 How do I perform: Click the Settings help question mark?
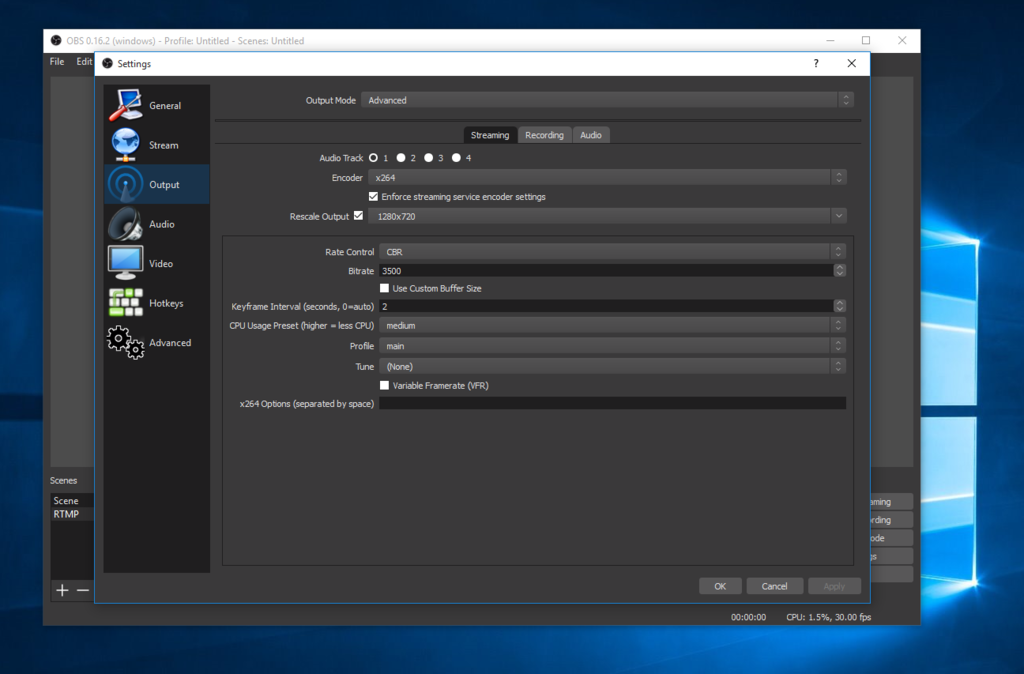[x=816, y=63]
